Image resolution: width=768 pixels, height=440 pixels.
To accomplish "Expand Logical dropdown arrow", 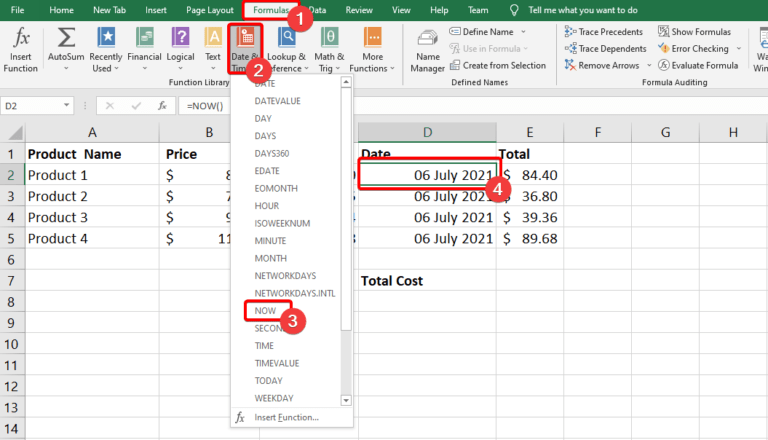I will click(180, 69).
